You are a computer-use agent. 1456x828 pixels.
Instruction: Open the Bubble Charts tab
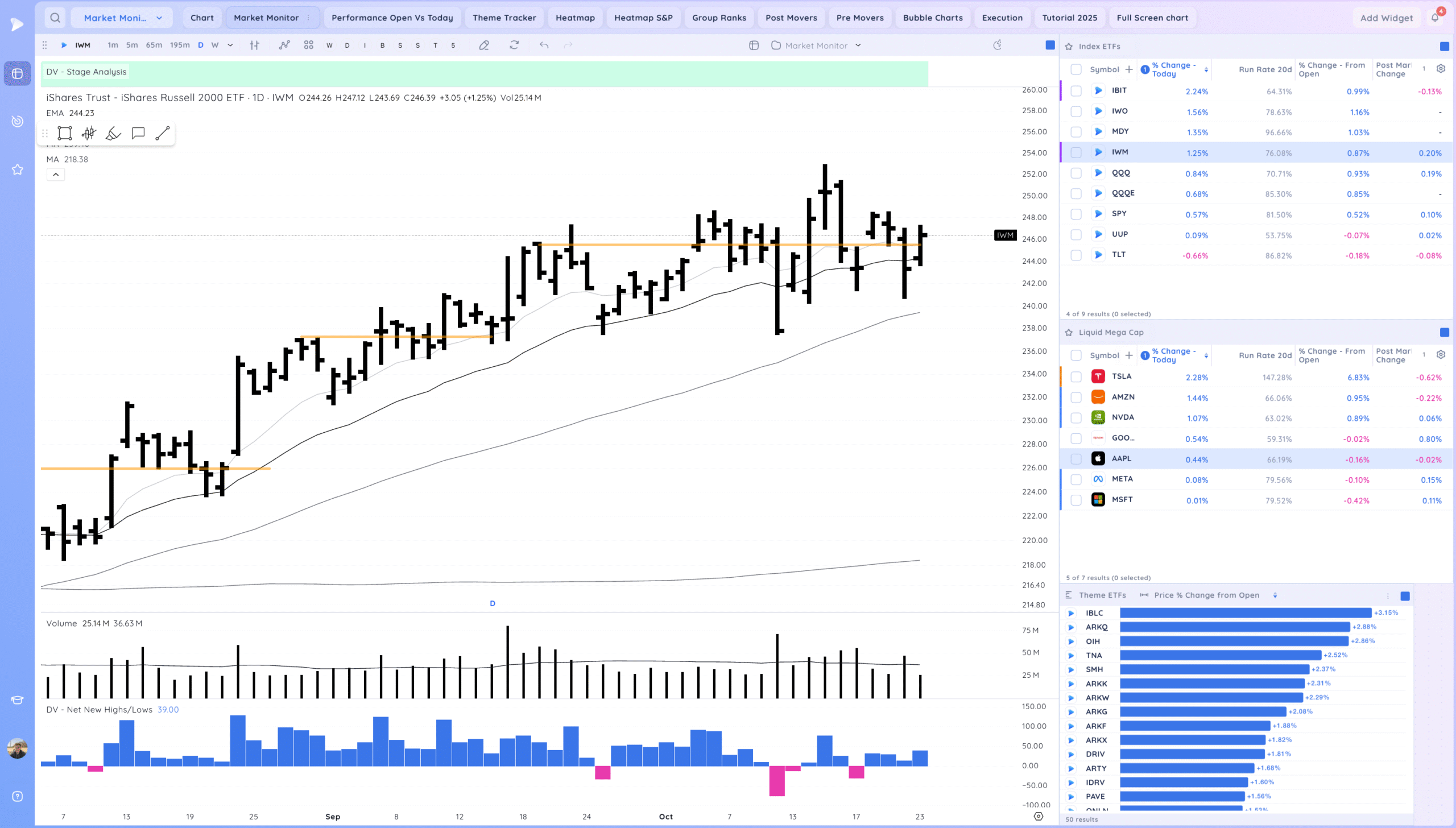click(x=933, y=18)
